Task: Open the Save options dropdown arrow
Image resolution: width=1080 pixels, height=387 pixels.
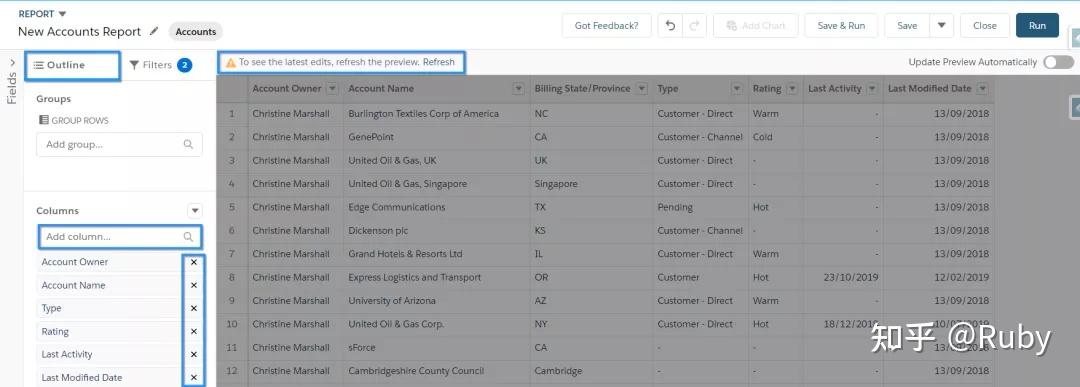Action: point(941,25)
